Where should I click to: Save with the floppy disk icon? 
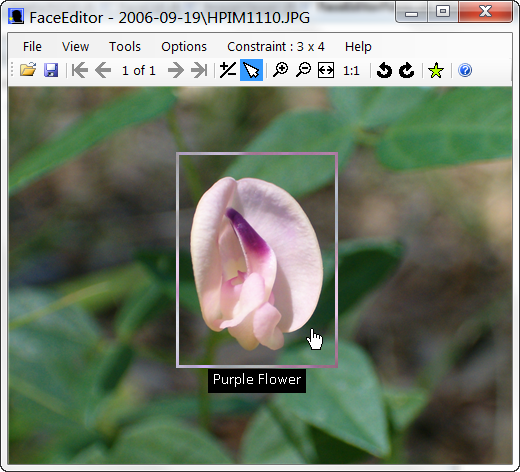tap(51, 70)
